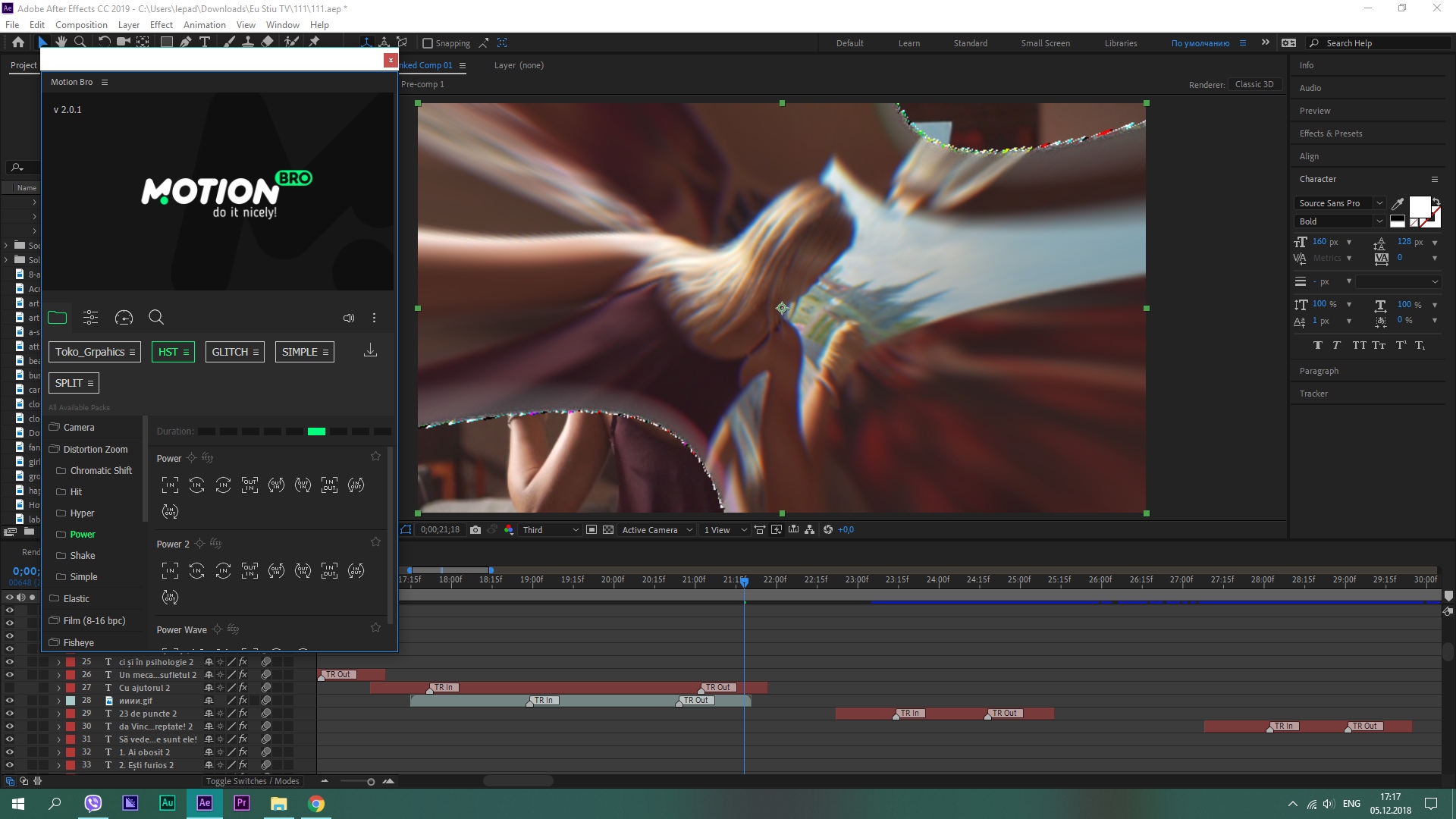Mute Motion Bro sound preview icon
Screen dimensions: 1456x819
coord(348,318)
